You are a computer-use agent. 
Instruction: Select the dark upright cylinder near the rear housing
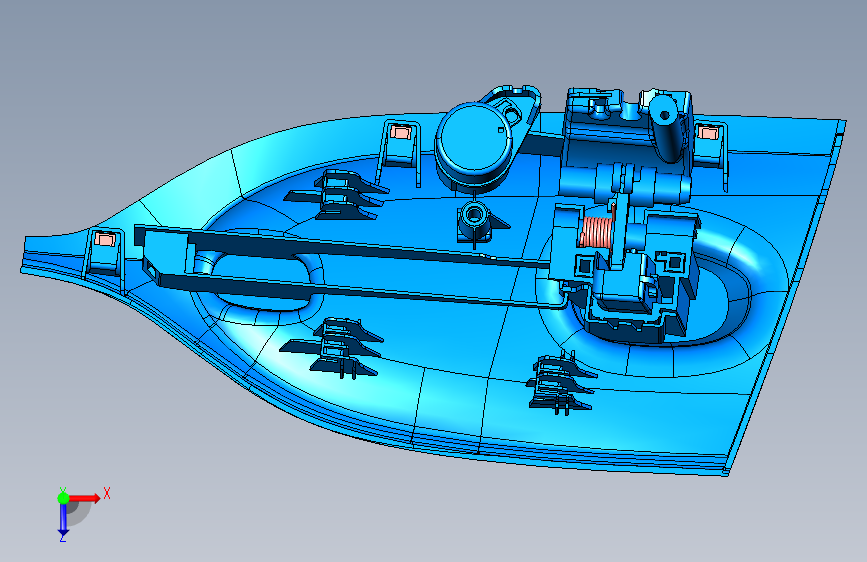click(x=667, y=128)
